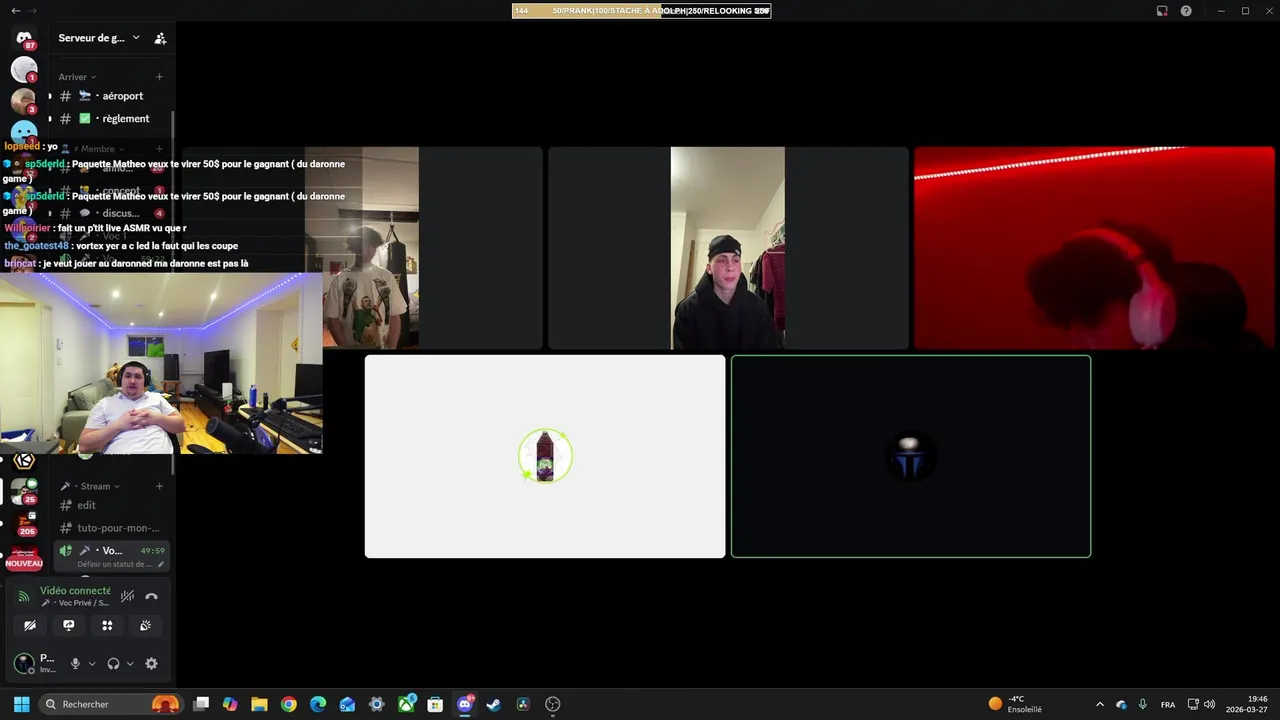Focus the bottle avatar participant tile
This screenshot has width=1280, height=720.
pyautogui.click(x=545, y=456)
